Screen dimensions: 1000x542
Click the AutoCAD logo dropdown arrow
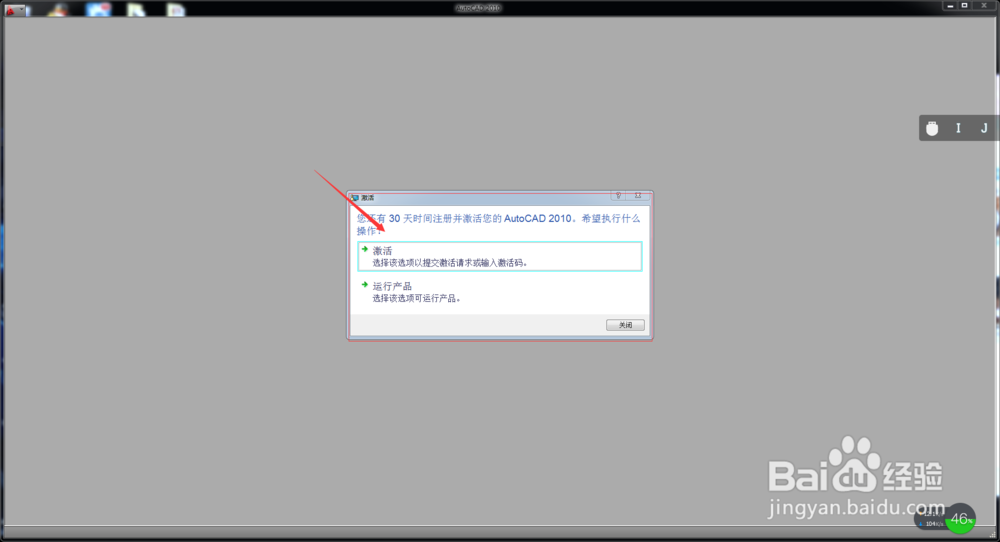[22, 10]
